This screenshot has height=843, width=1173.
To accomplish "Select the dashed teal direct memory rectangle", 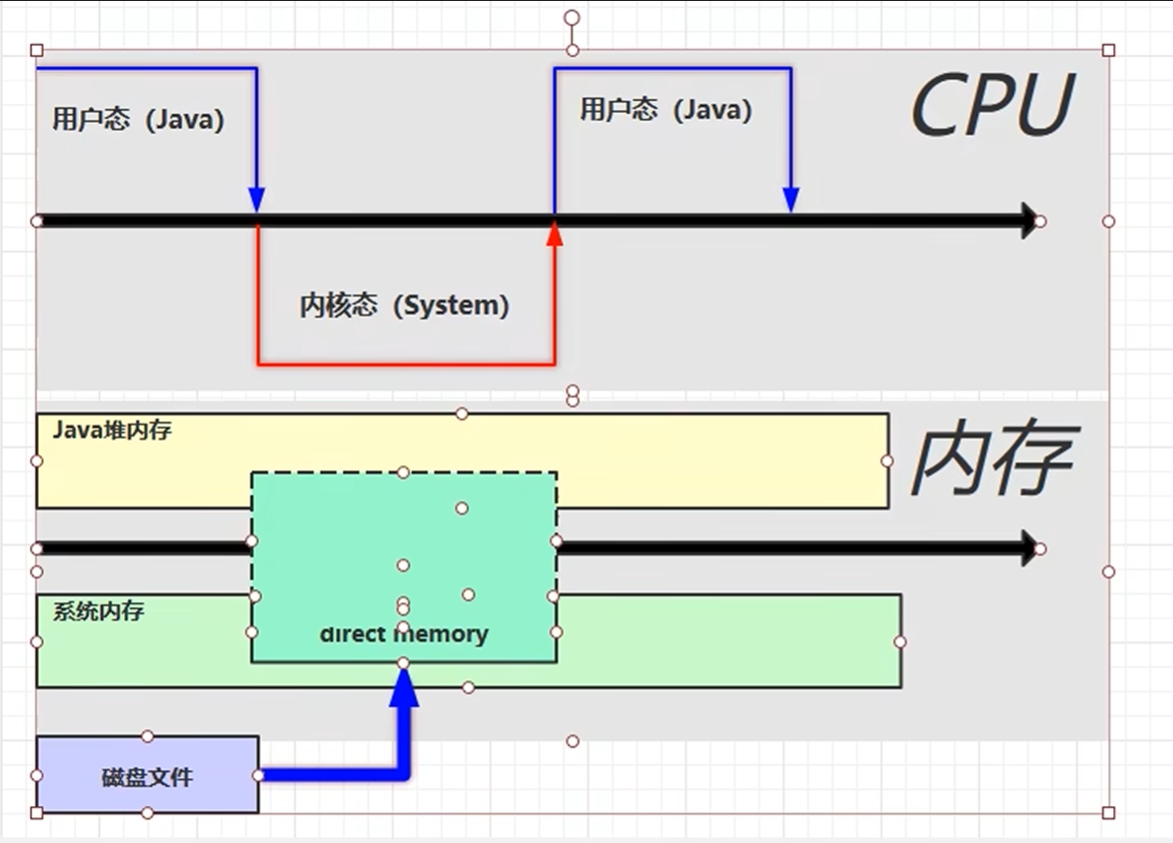I will coord(404,567).
